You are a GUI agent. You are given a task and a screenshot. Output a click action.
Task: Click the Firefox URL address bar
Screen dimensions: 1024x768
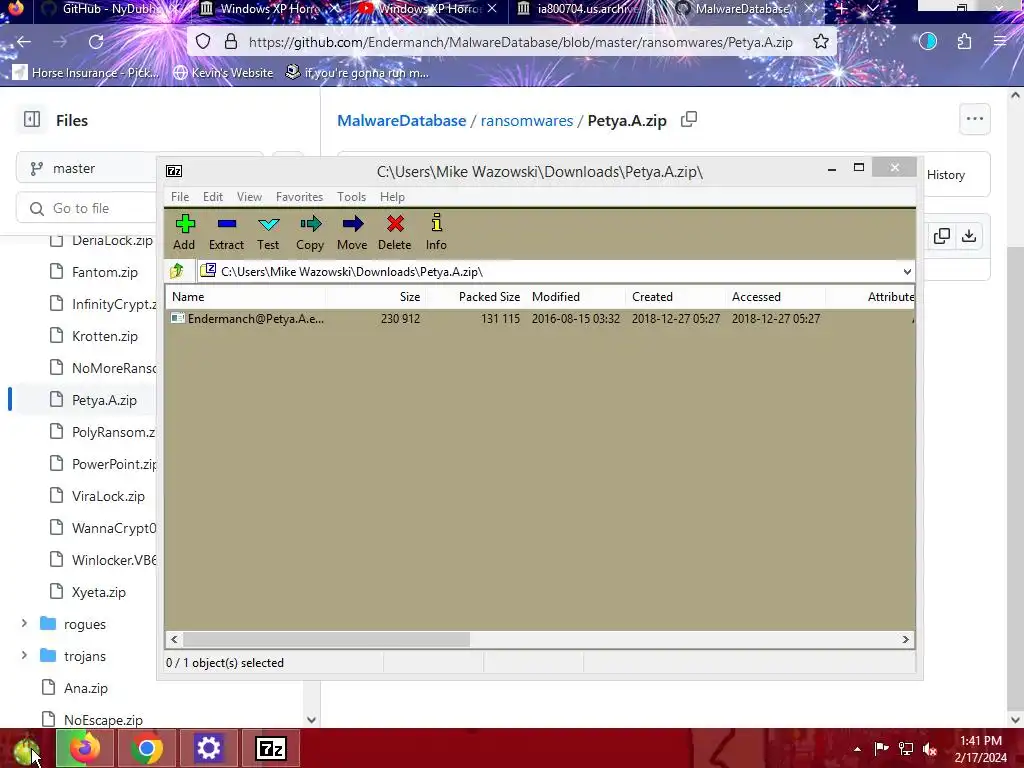(x=520, y=42)
